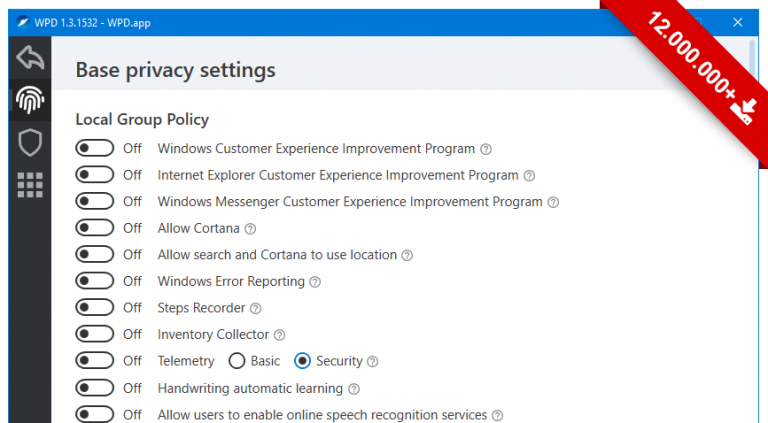This screenshot has height=423, width=768.
Task: Open the shield blocker section icon
Action: (30, 142)
